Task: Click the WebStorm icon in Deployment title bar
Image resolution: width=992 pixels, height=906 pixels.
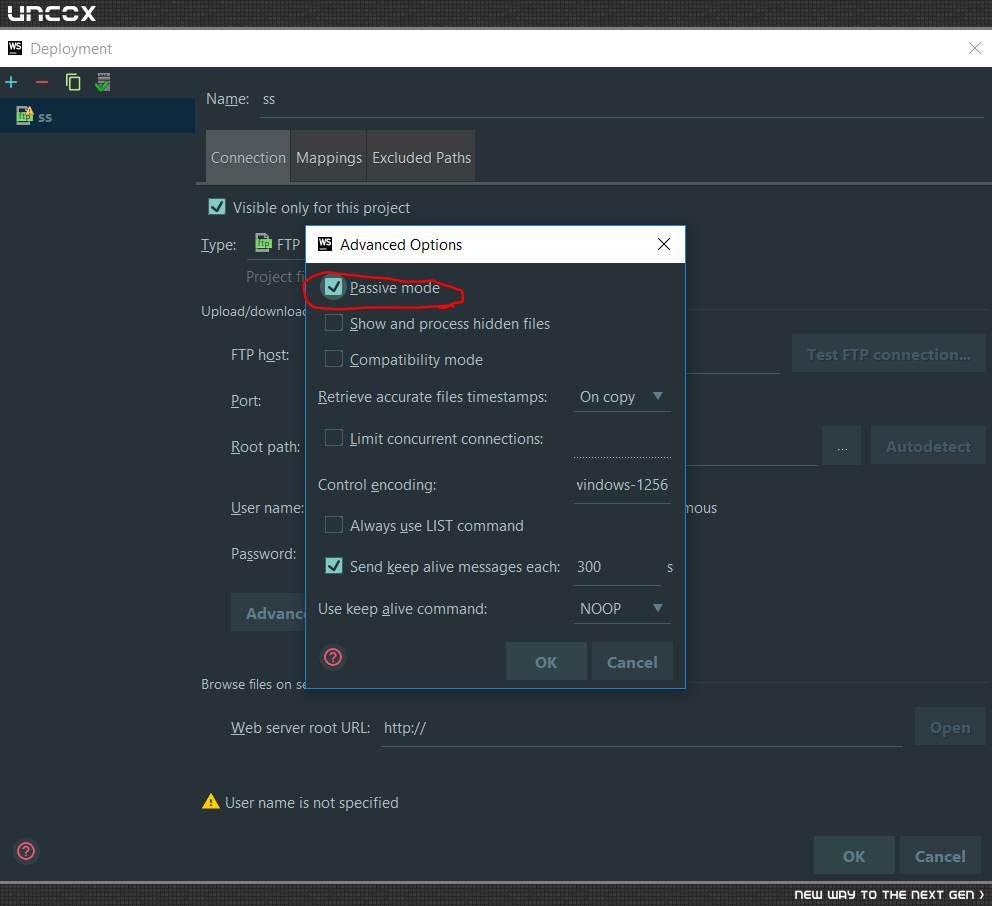Action: [15, 48]
